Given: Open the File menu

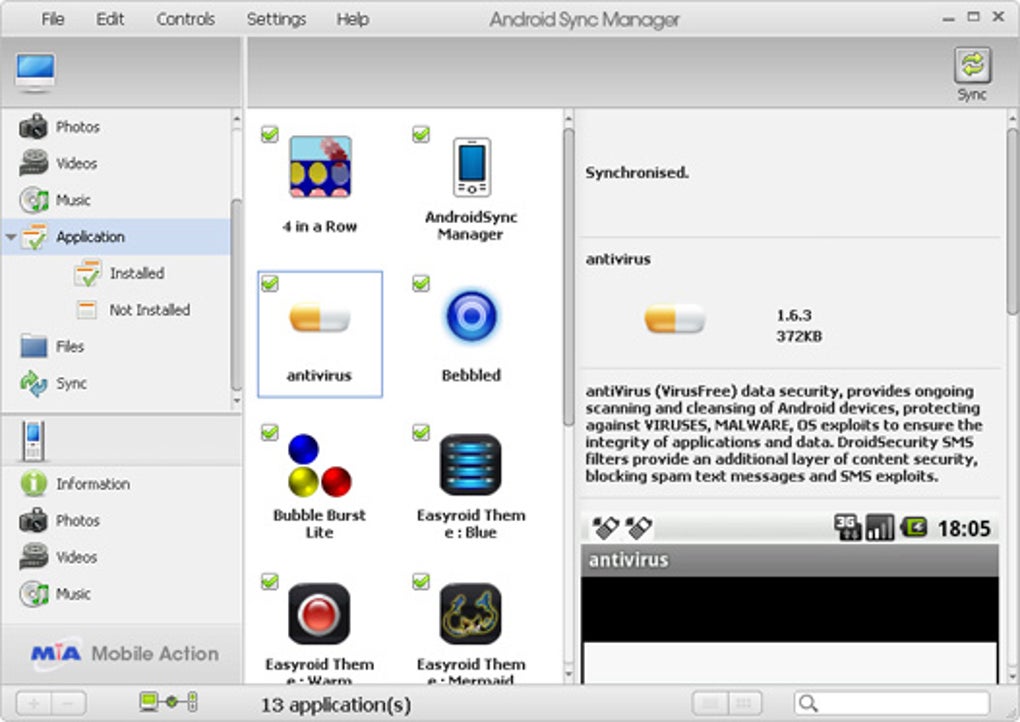Looking at the screenshot, I should pyautogui.click(x=53, y=20).
